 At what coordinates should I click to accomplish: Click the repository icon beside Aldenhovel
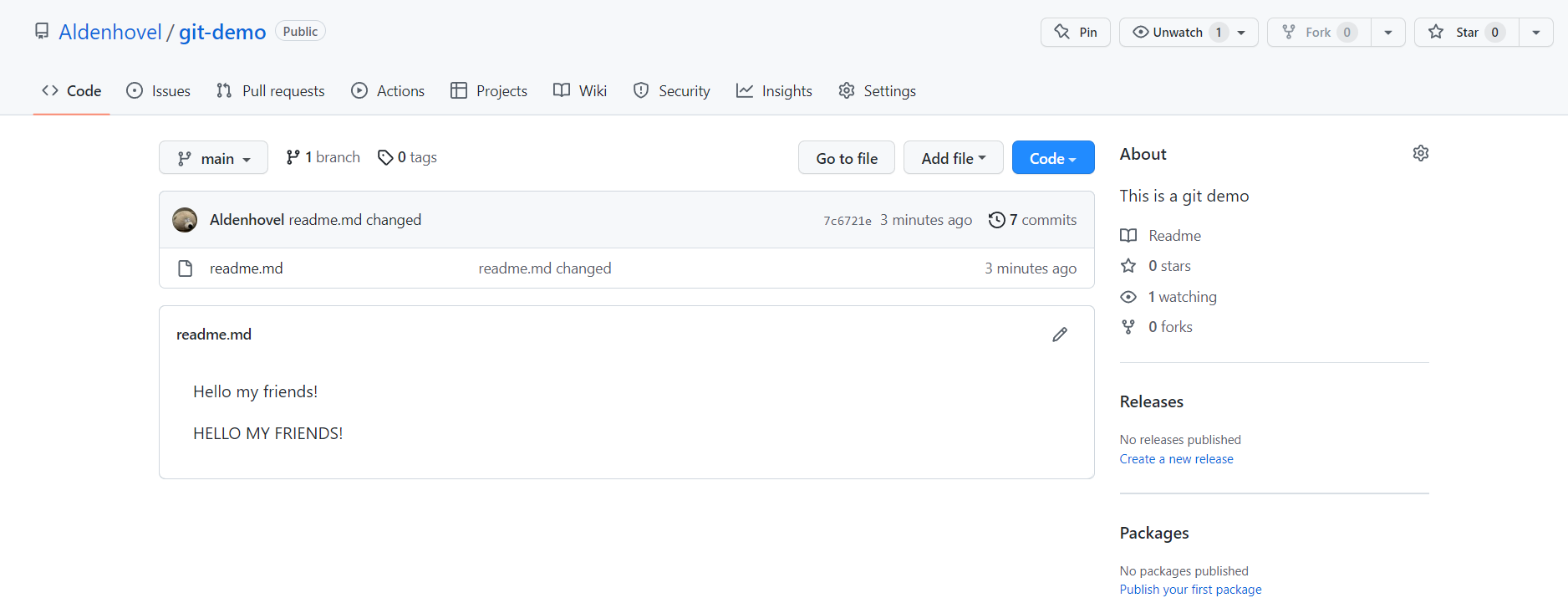point(42,31)
